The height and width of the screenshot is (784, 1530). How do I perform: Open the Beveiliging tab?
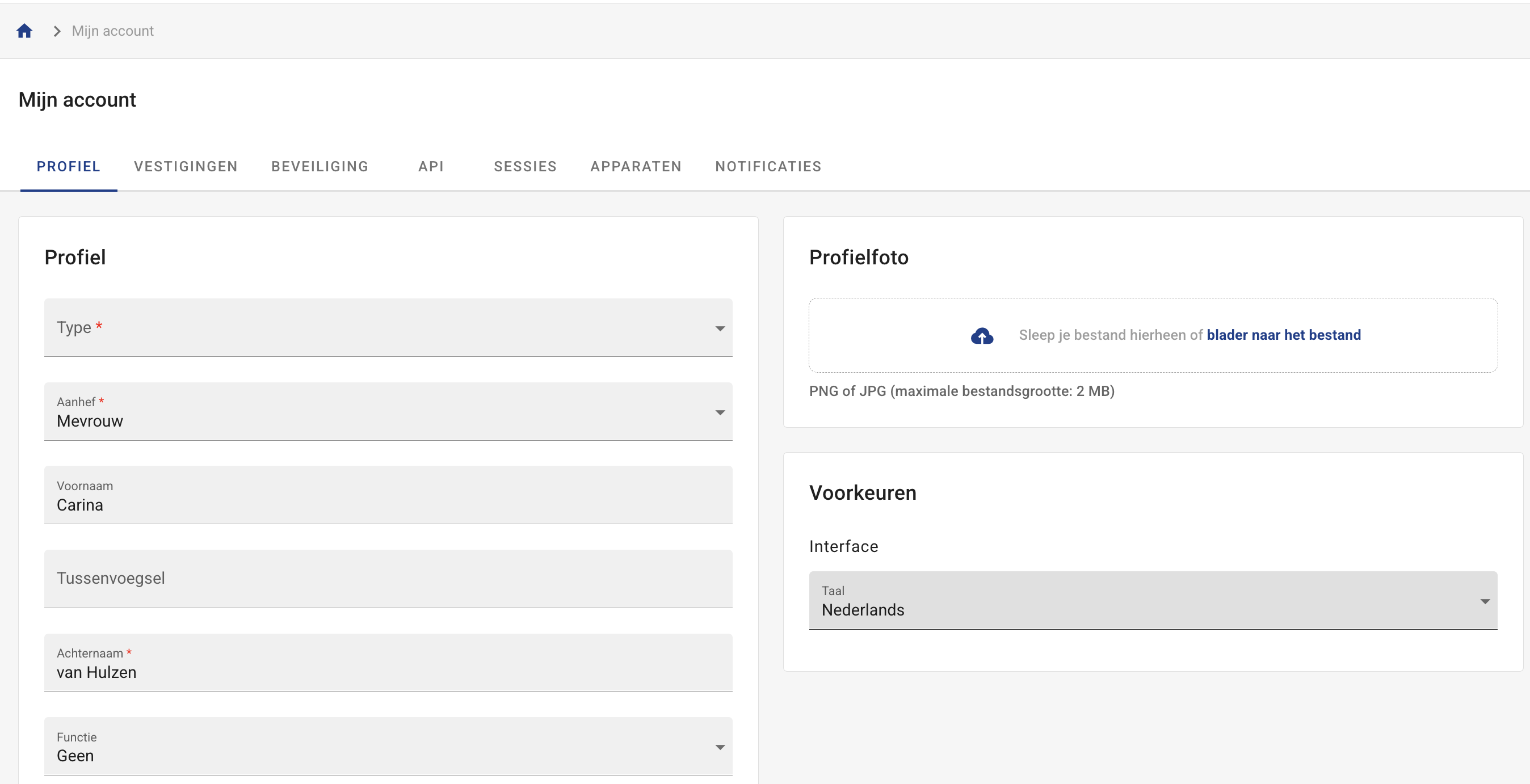[x=320, y=166]
